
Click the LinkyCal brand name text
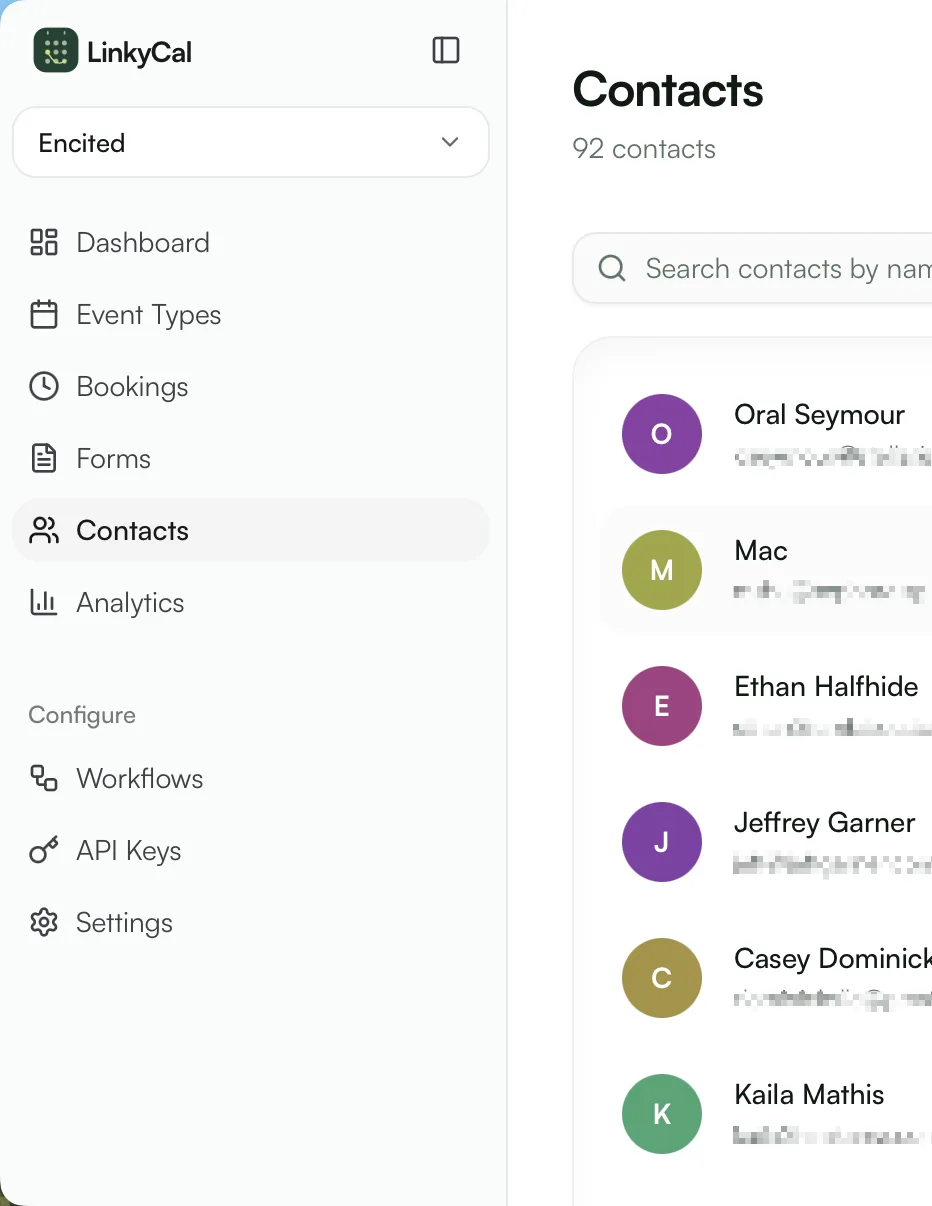(140, 52)
